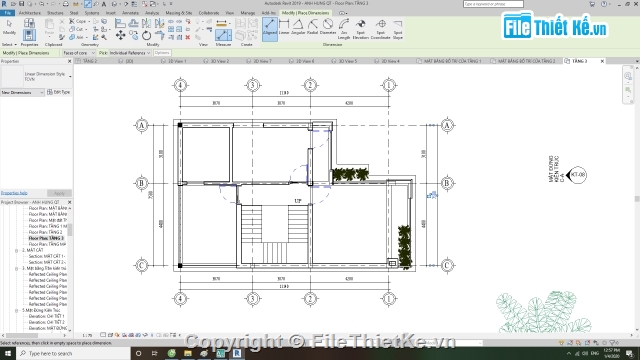Click the Cut geometry tool
640x360 pixels.
click(77, 29)
